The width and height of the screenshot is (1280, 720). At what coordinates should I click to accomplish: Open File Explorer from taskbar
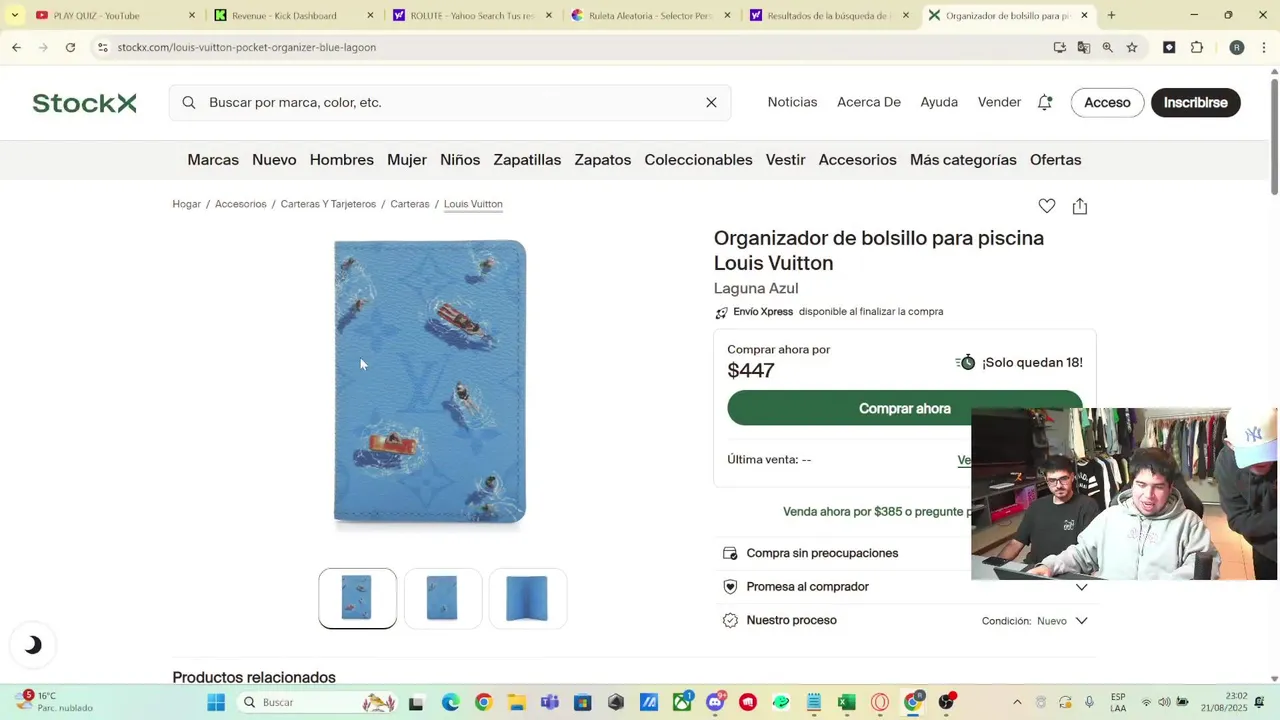point(516,702)
